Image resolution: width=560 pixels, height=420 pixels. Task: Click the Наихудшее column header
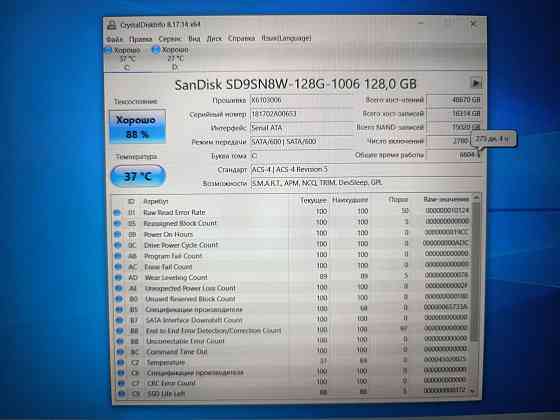point(350,200)
